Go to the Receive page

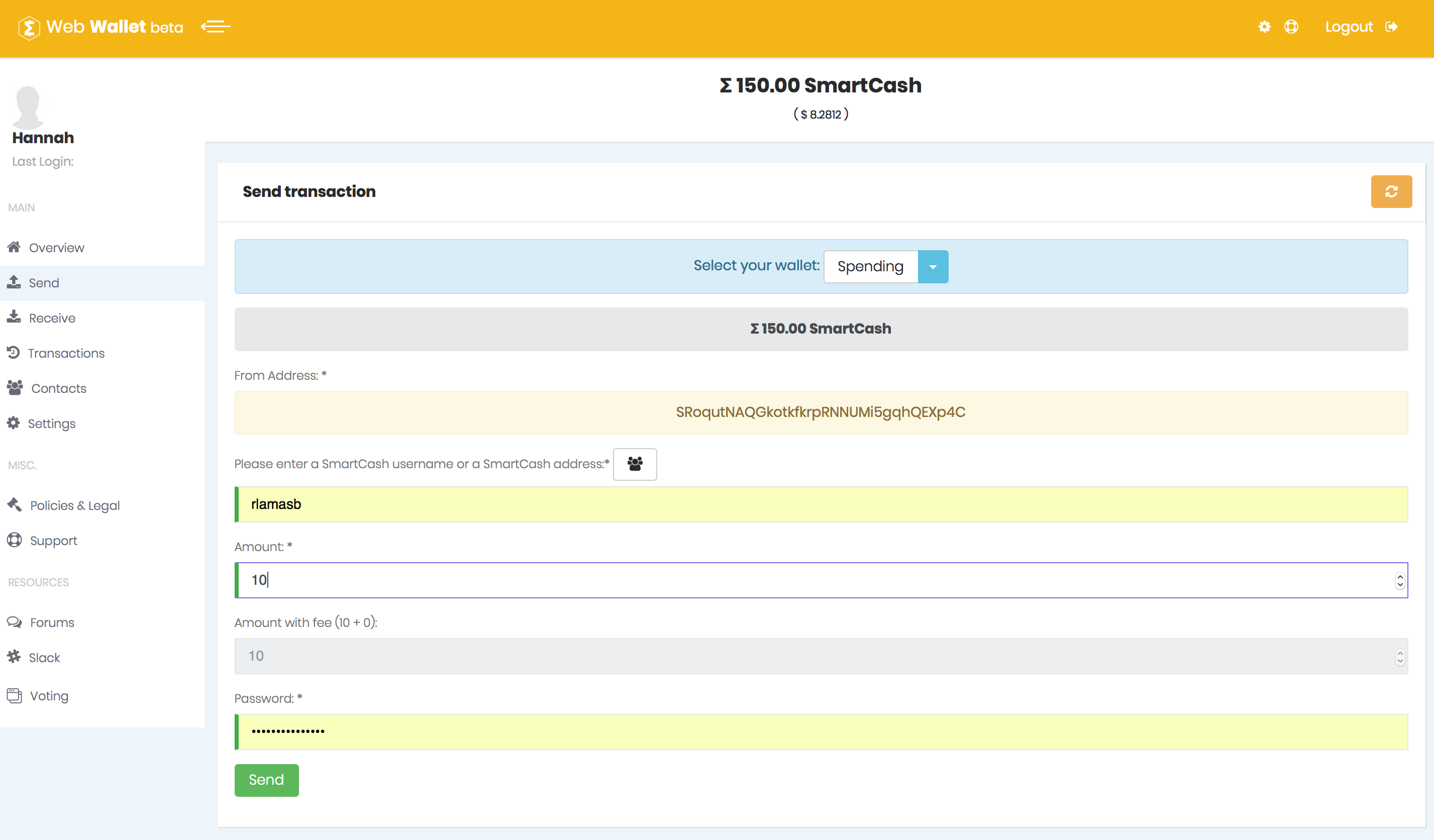pyautogui.click(x=52, y=318)
